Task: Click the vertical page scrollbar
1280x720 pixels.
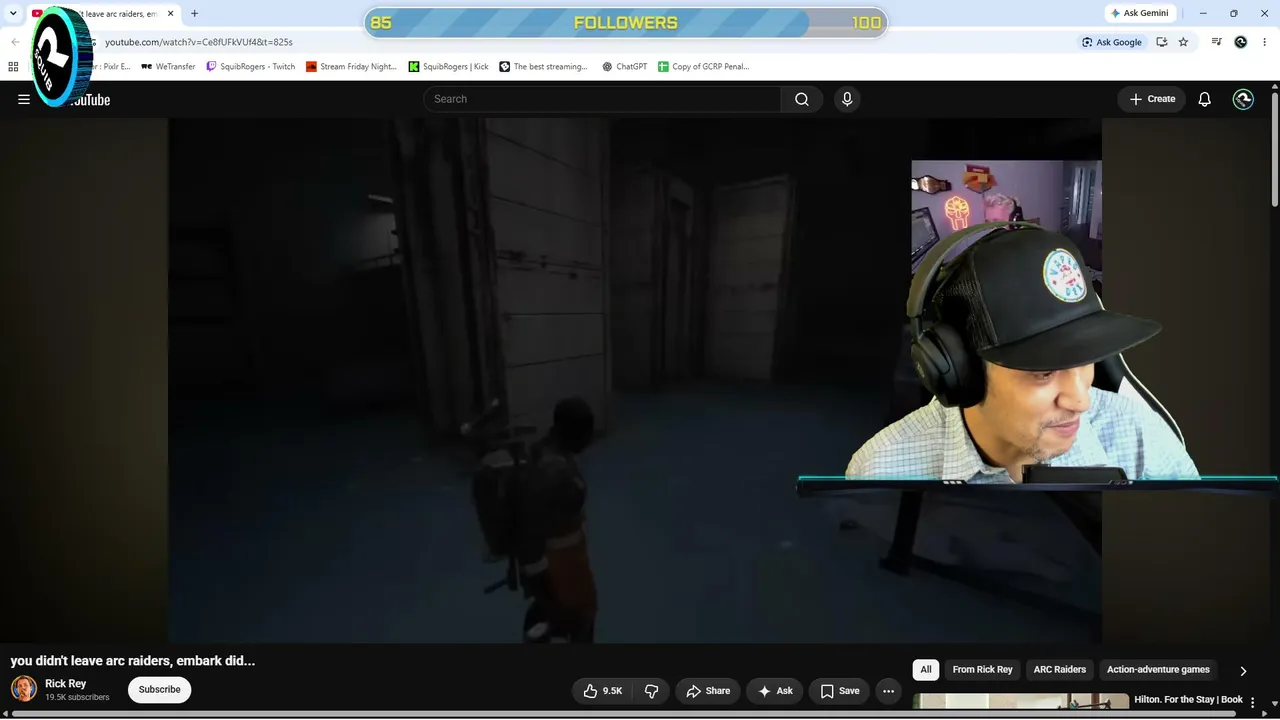Action: [1274, 150]
